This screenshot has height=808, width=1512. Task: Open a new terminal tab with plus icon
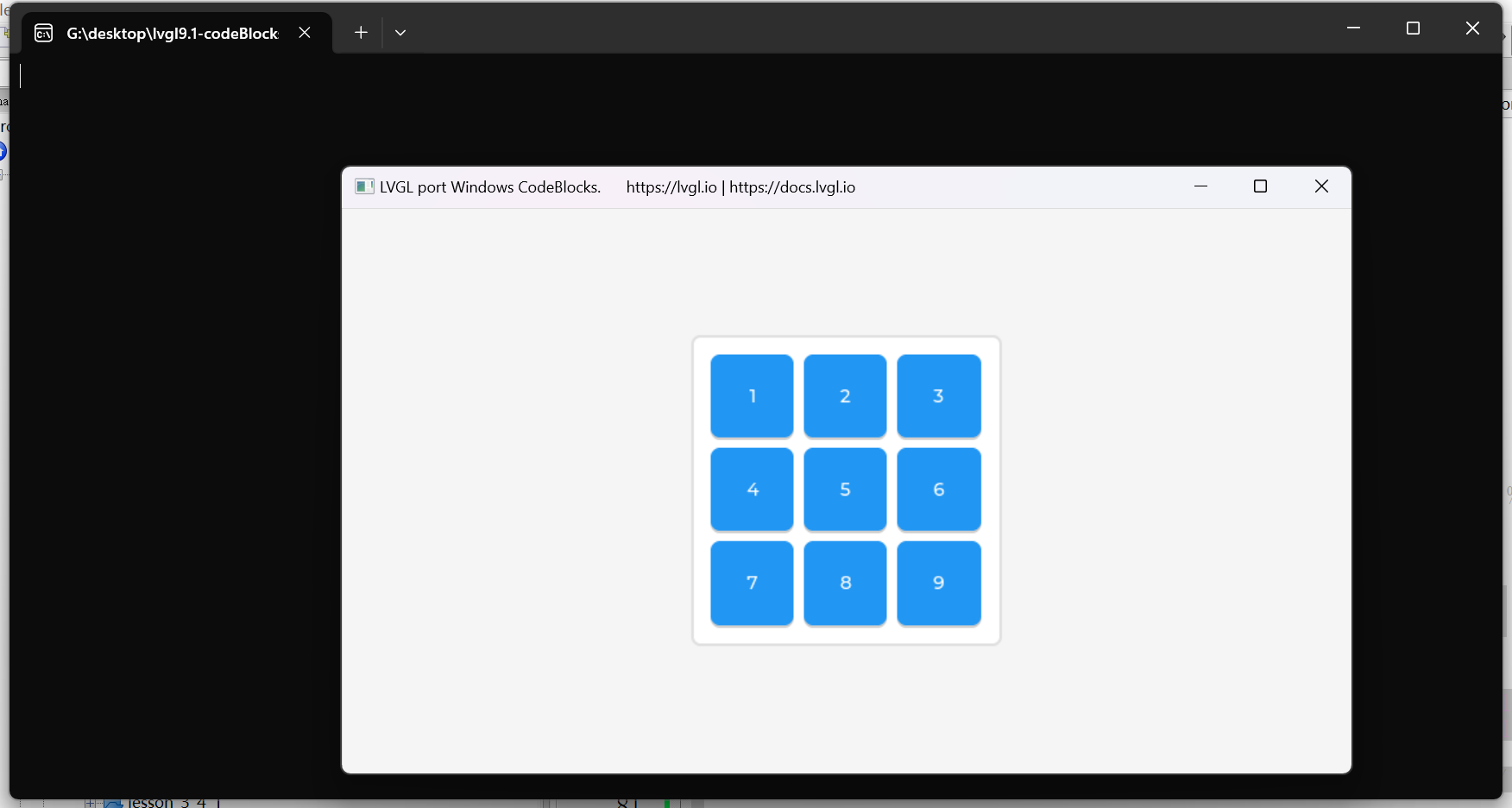361,33
